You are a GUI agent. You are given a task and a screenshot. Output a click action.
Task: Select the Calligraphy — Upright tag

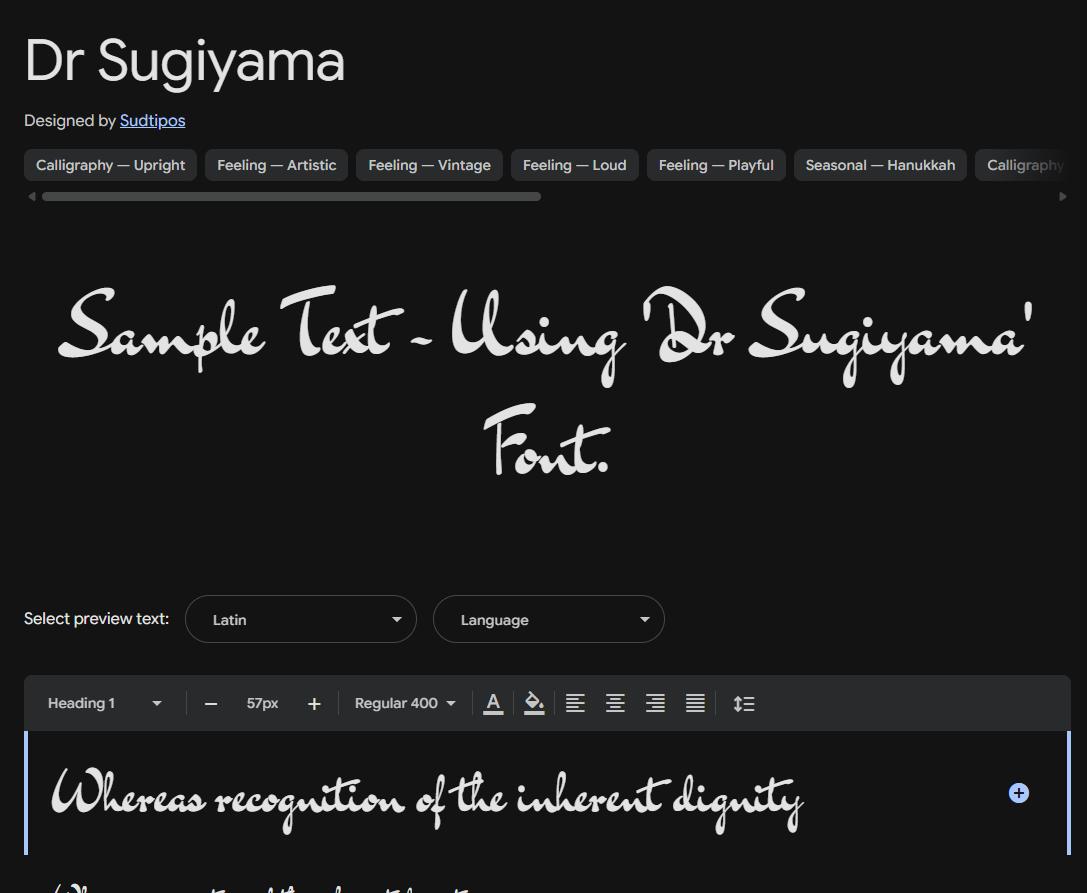click(110, 165)
